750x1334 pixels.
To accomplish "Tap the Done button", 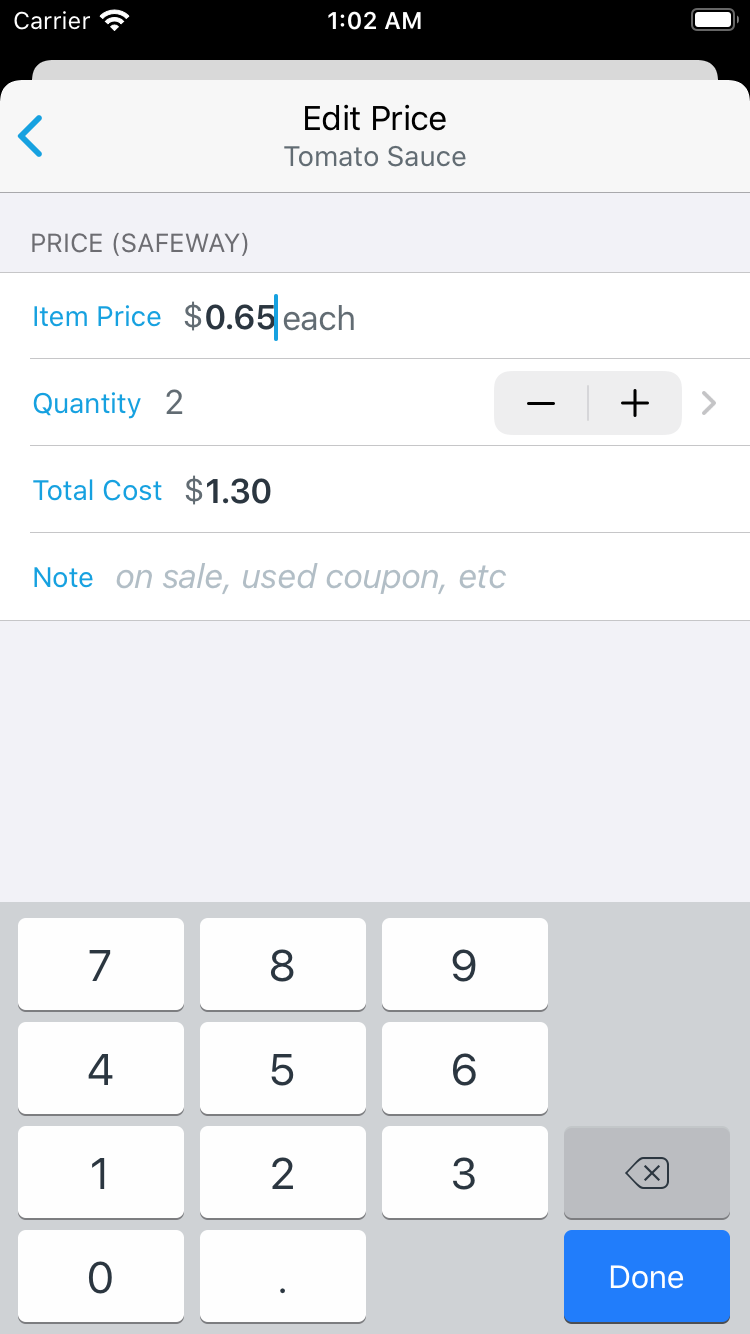I will point(646,1276).
